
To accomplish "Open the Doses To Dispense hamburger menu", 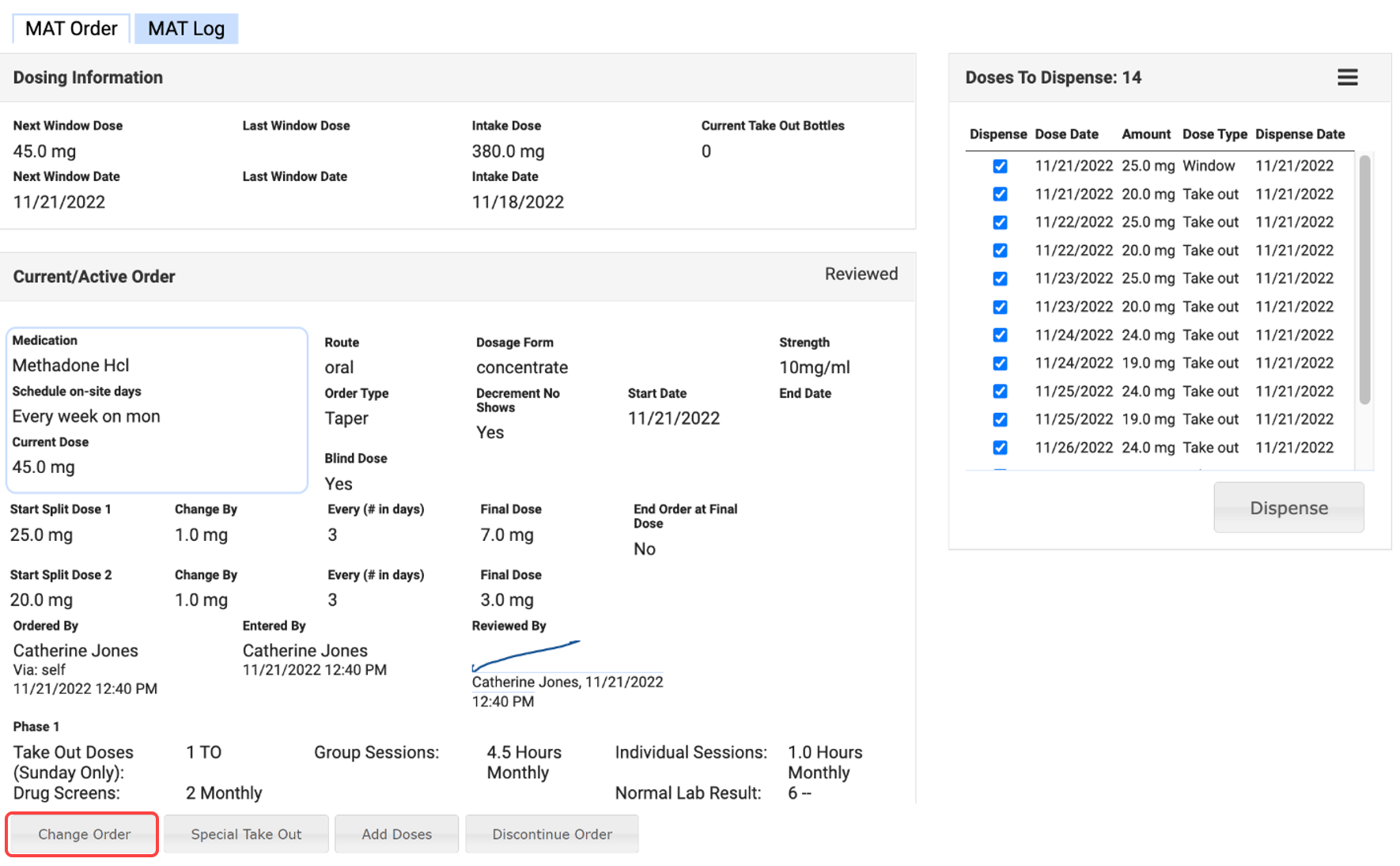I will click(1347, 78).
